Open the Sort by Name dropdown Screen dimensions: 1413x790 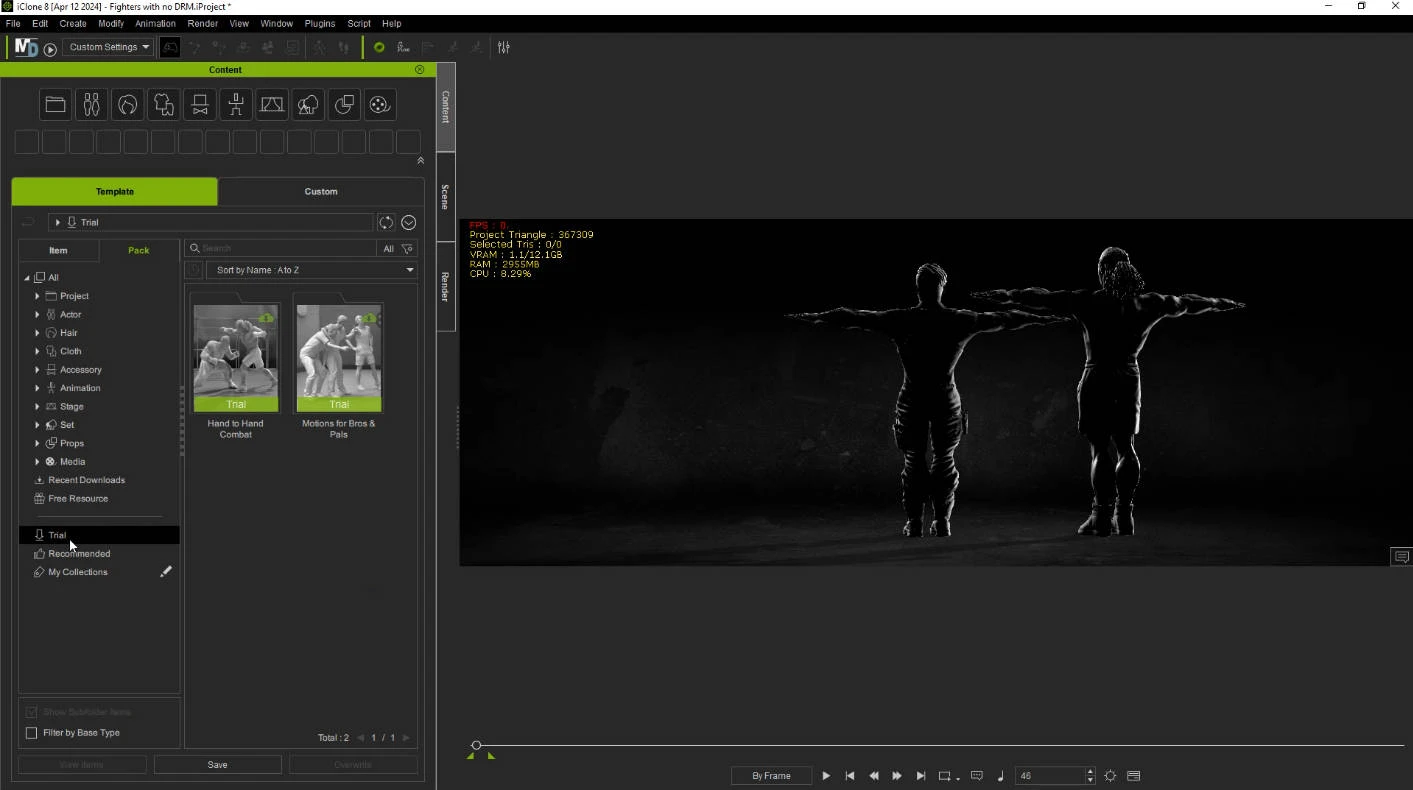tap(311, 270)
